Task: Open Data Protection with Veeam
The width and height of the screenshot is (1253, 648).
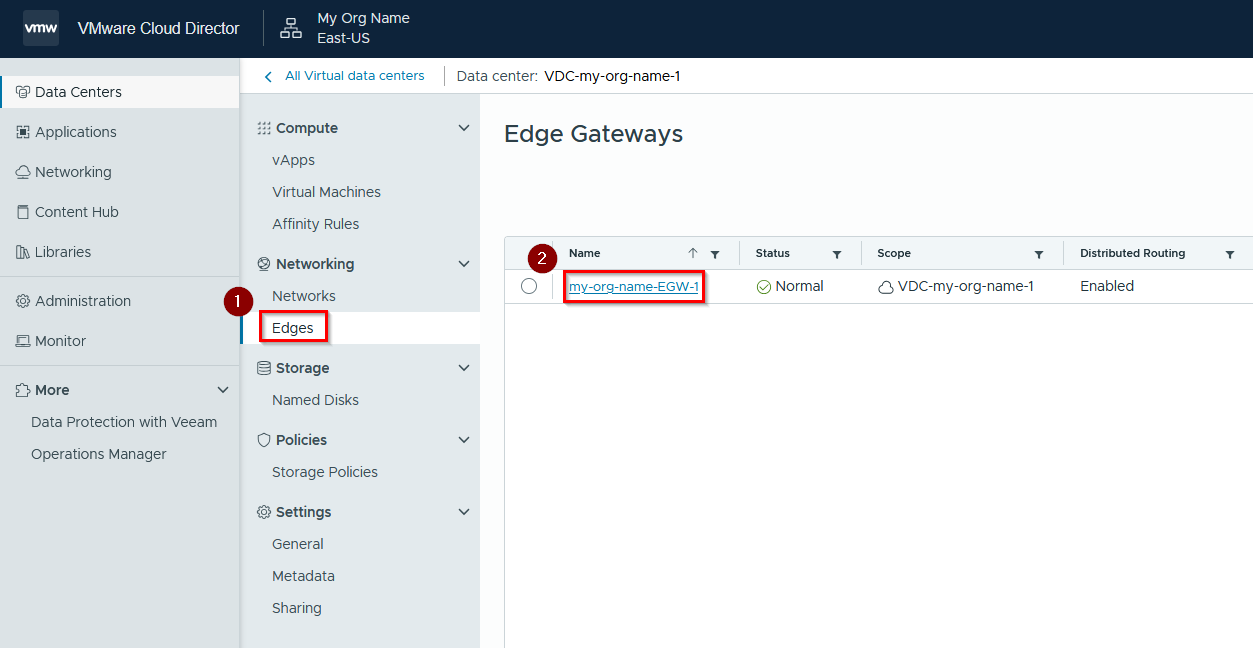Action: coord(124,422)
